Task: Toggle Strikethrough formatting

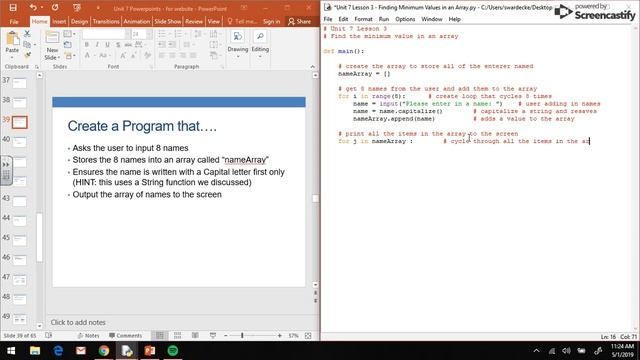Action: point(128,44)
